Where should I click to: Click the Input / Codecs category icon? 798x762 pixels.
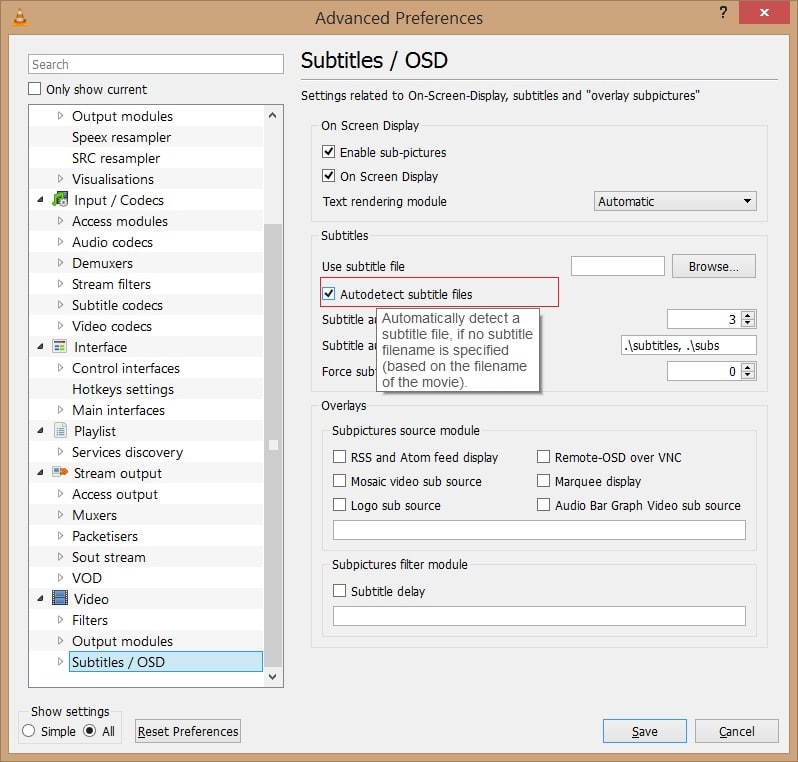(x=59, y=200)
